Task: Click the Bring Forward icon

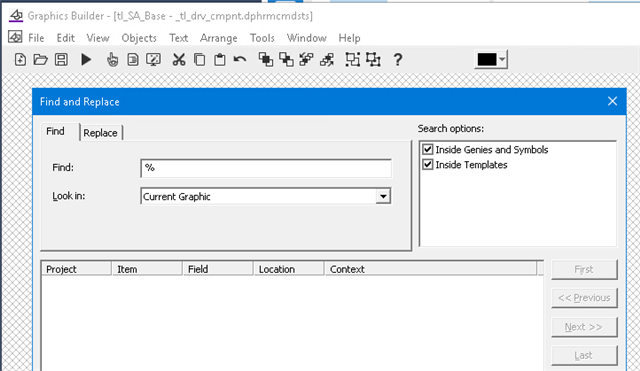Action: pos(307,60)
